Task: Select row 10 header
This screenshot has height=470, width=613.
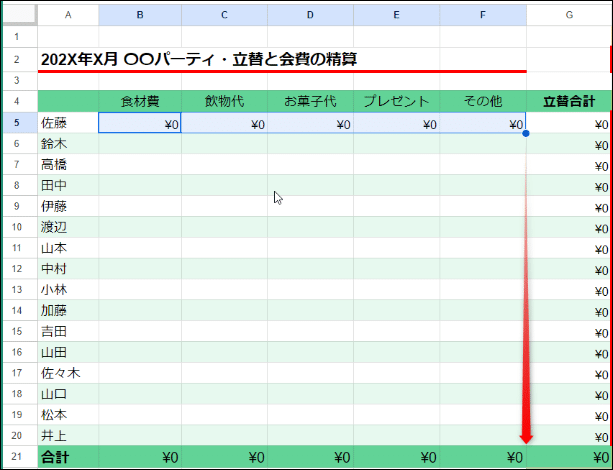Action: 16,227
